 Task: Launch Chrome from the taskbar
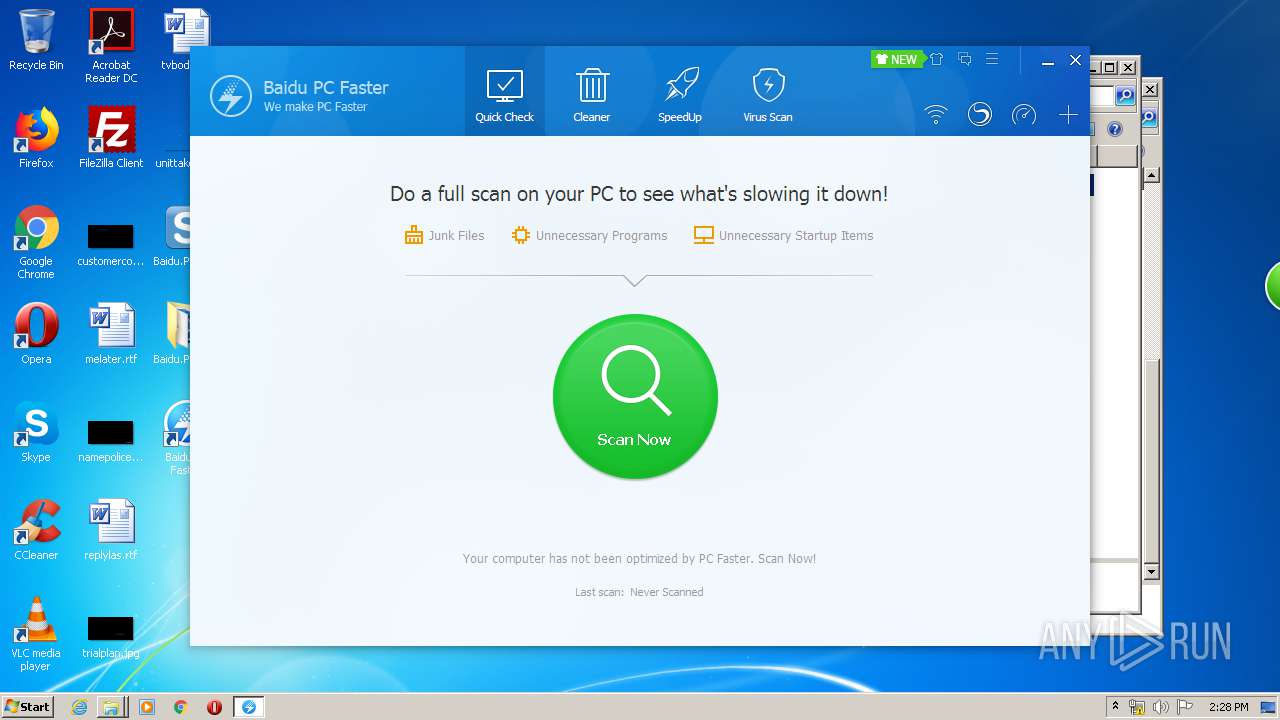click(x=181, y=707)
